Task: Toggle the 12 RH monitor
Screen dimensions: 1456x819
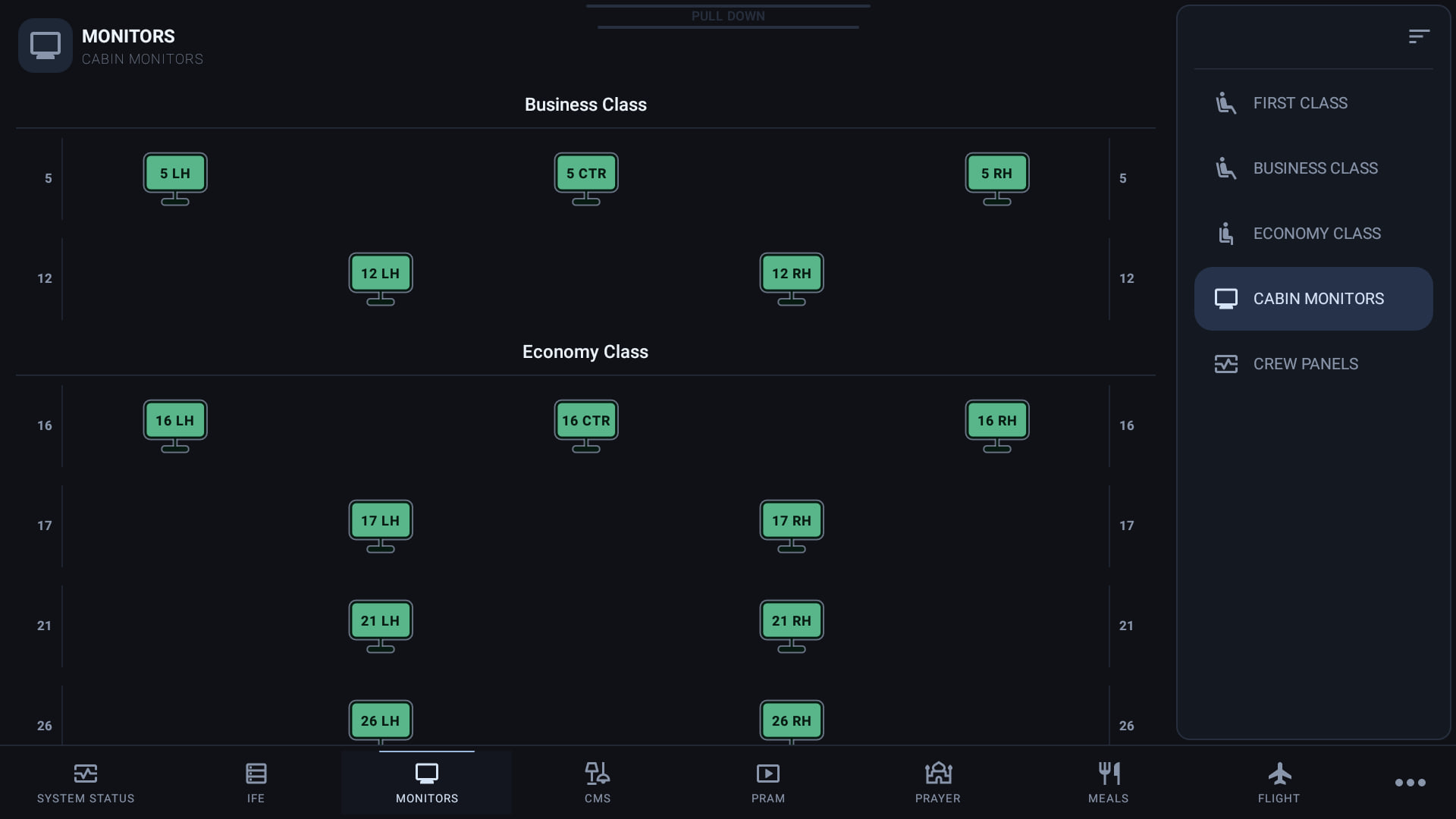Action: coord(792,279)
